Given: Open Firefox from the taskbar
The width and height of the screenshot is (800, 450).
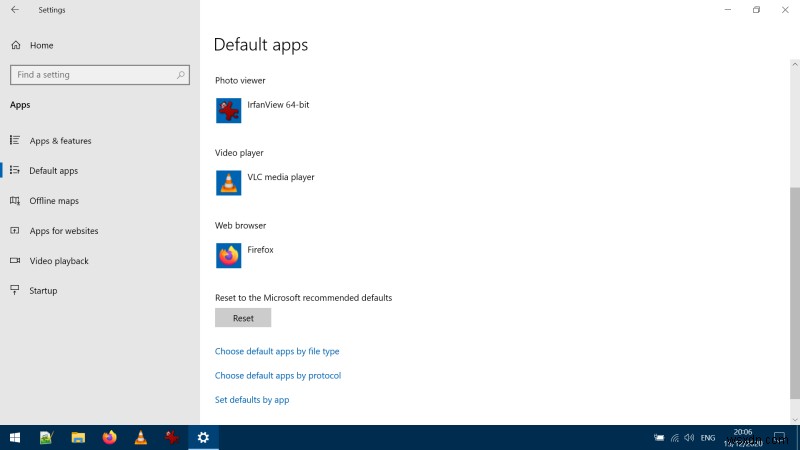Looking at the screenshot, I should [x=109, y=438].
